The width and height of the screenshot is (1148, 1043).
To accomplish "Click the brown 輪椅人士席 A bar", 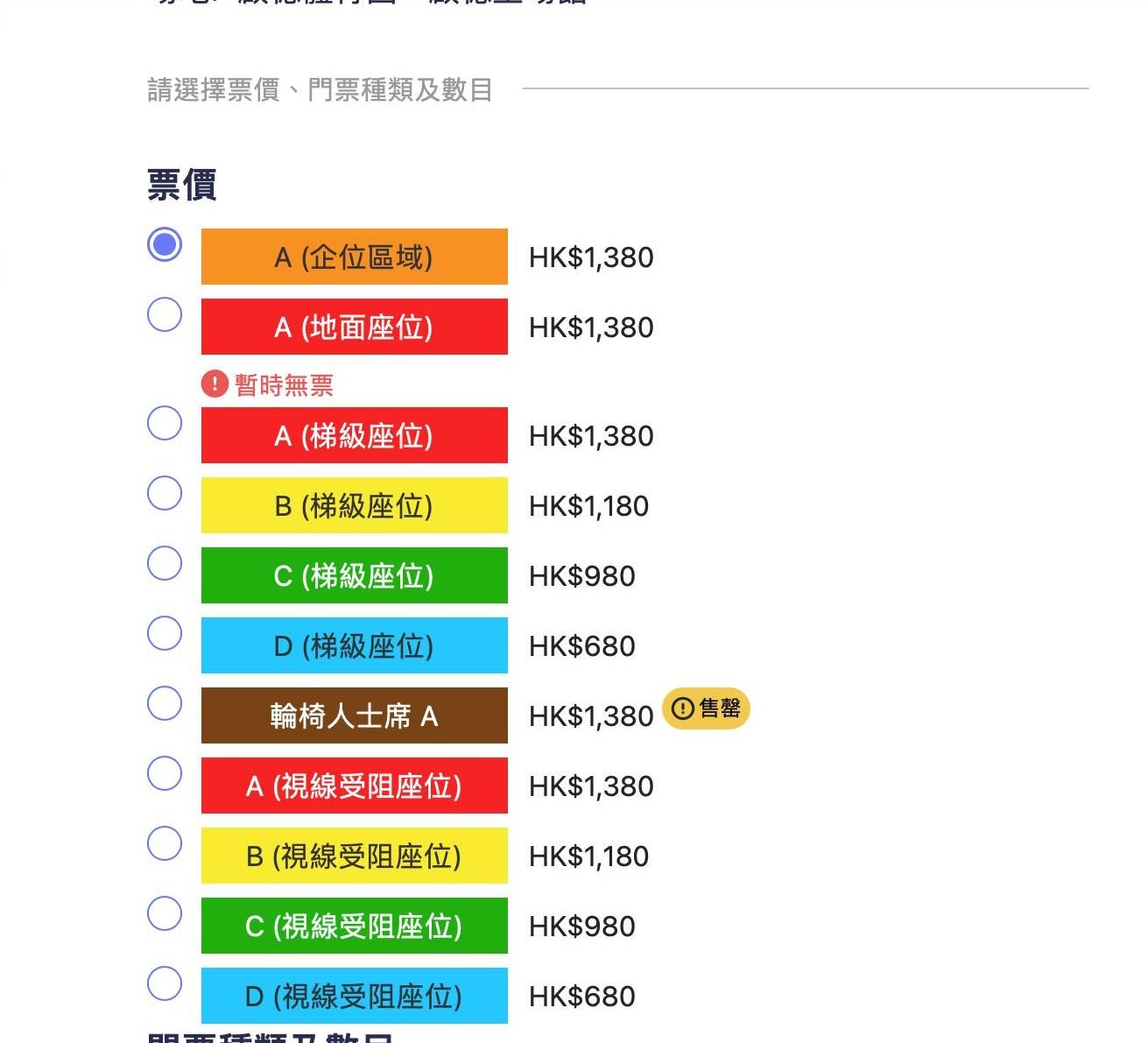I will 354,715.
